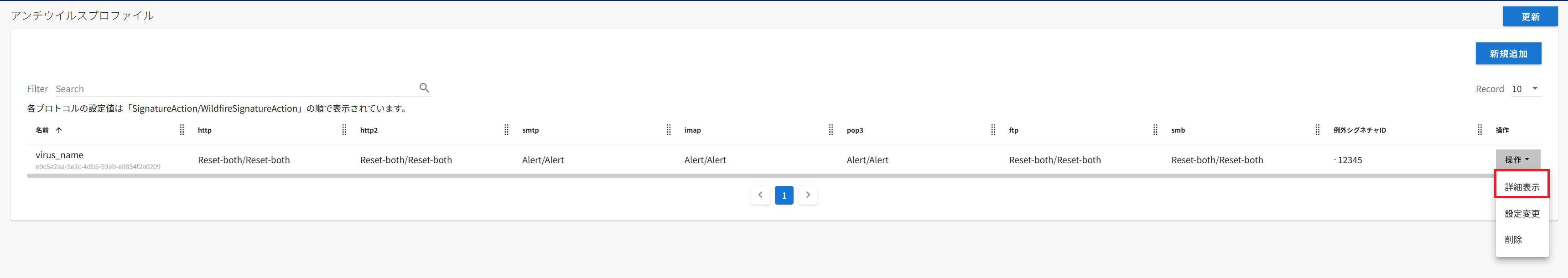This screenshot has height=278, width=1568.
Task: Click the column handle after pop3 header
Action: click(993, 130)
